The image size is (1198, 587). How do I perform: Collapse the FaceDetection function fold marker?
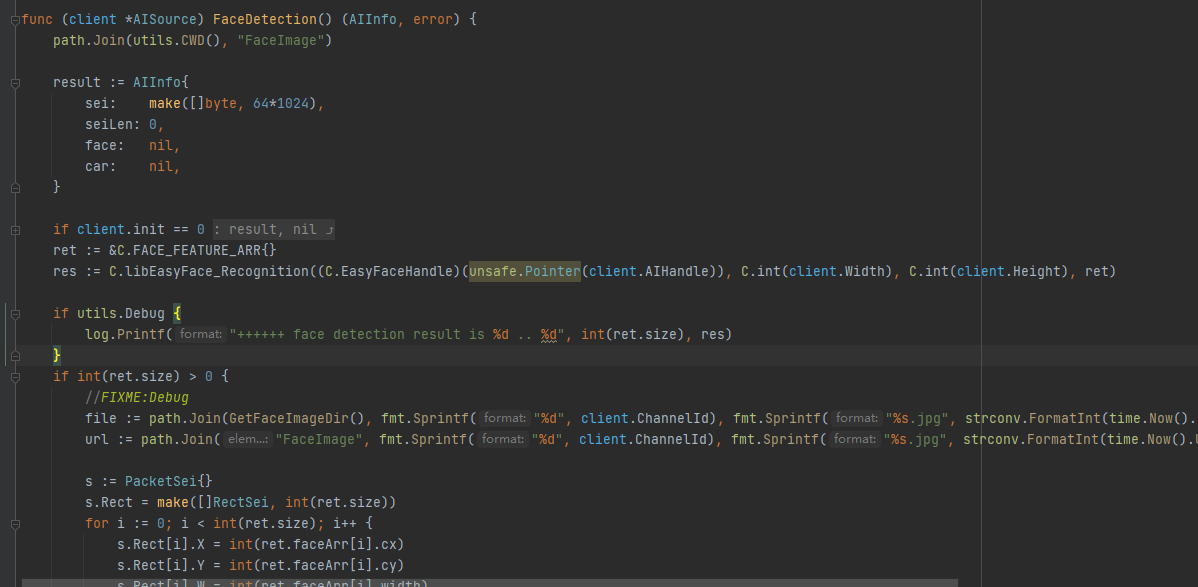click(15, 20)
